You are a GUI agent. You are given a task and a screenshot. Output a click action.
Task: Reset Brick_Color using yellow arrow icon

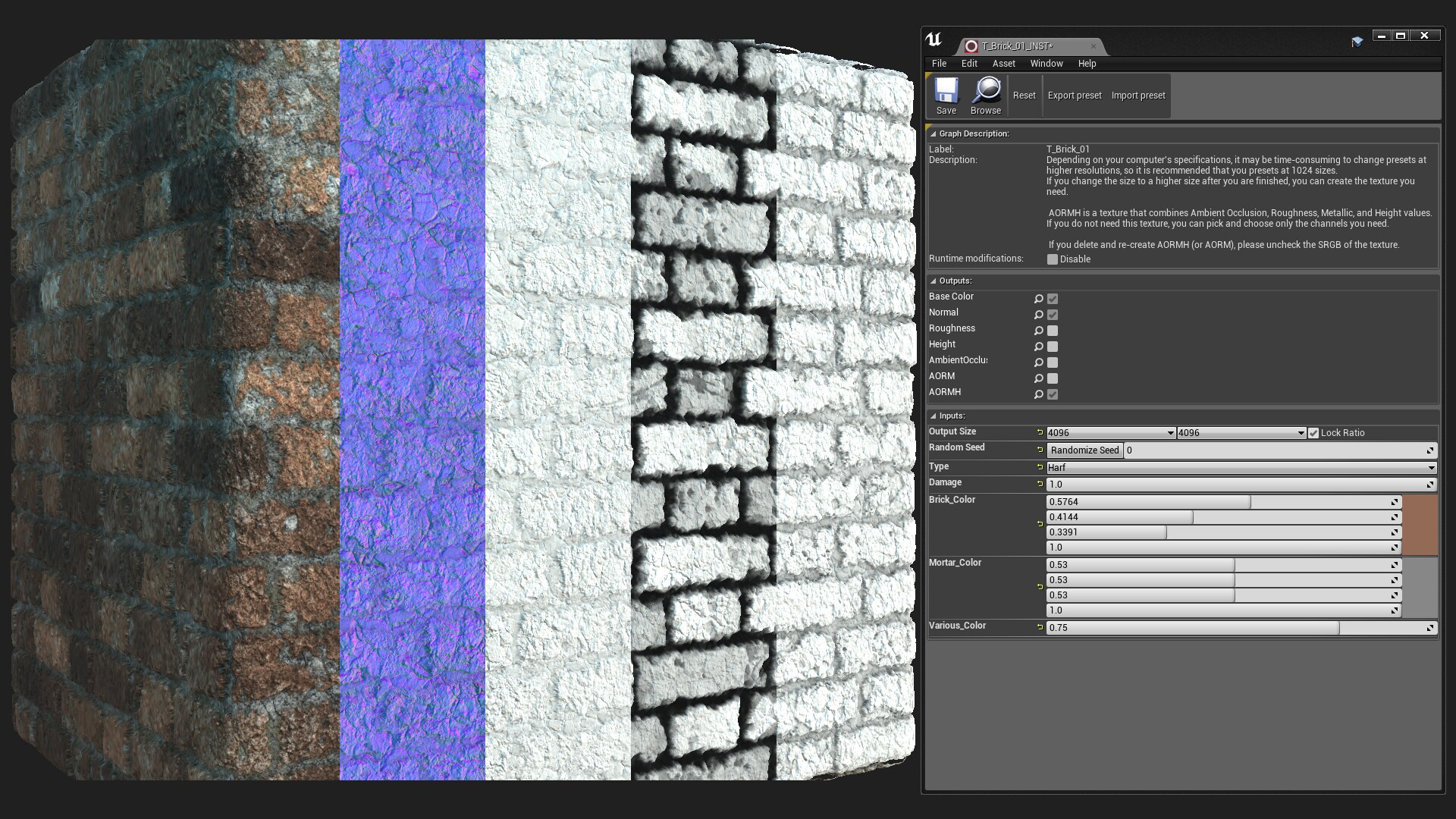point(1040,523)
